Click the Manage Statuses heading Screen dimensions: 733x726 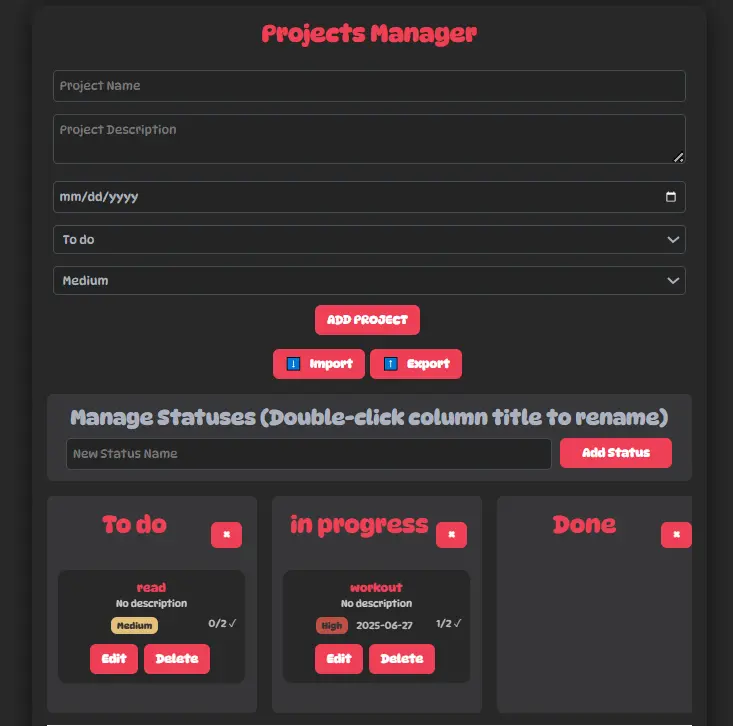(x=369, y=417)
